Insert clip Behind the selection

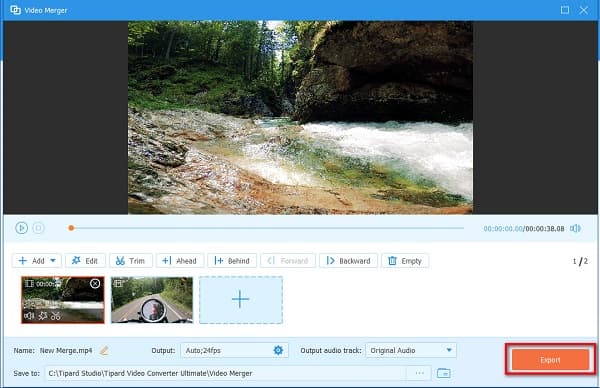[232, 261]
